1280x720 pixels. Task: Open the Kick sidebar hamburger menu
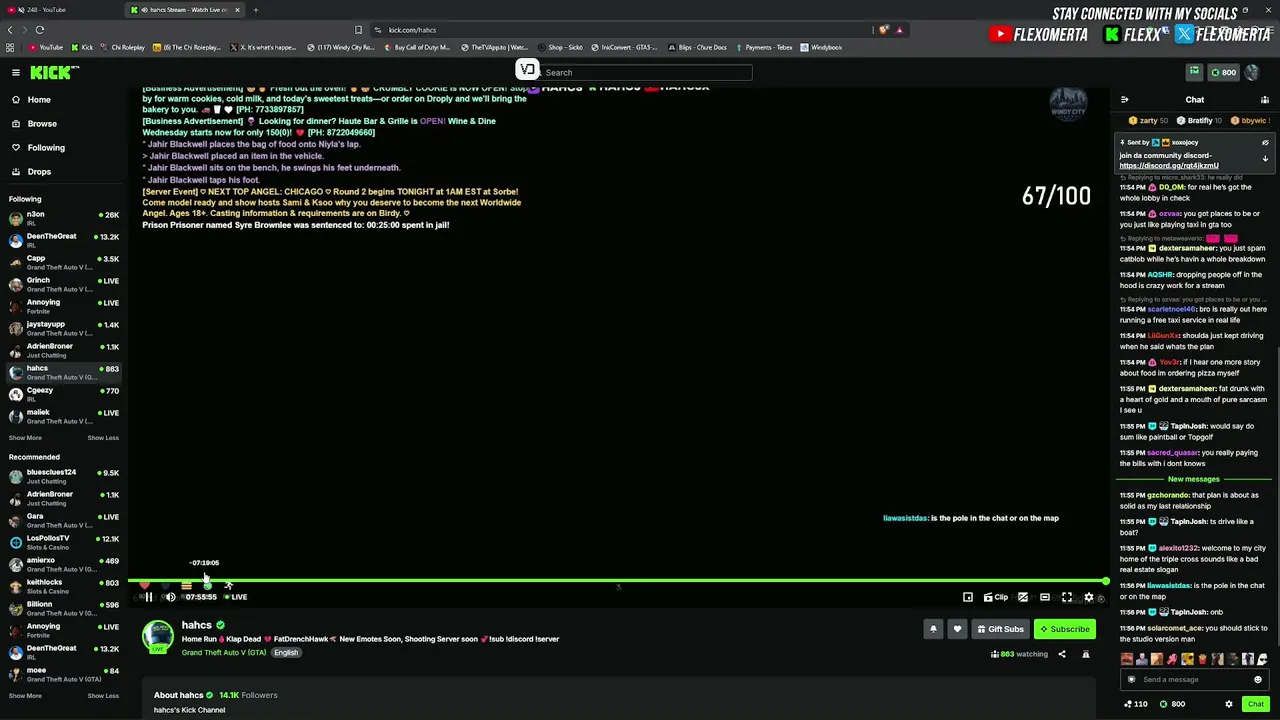pos(16,72)
